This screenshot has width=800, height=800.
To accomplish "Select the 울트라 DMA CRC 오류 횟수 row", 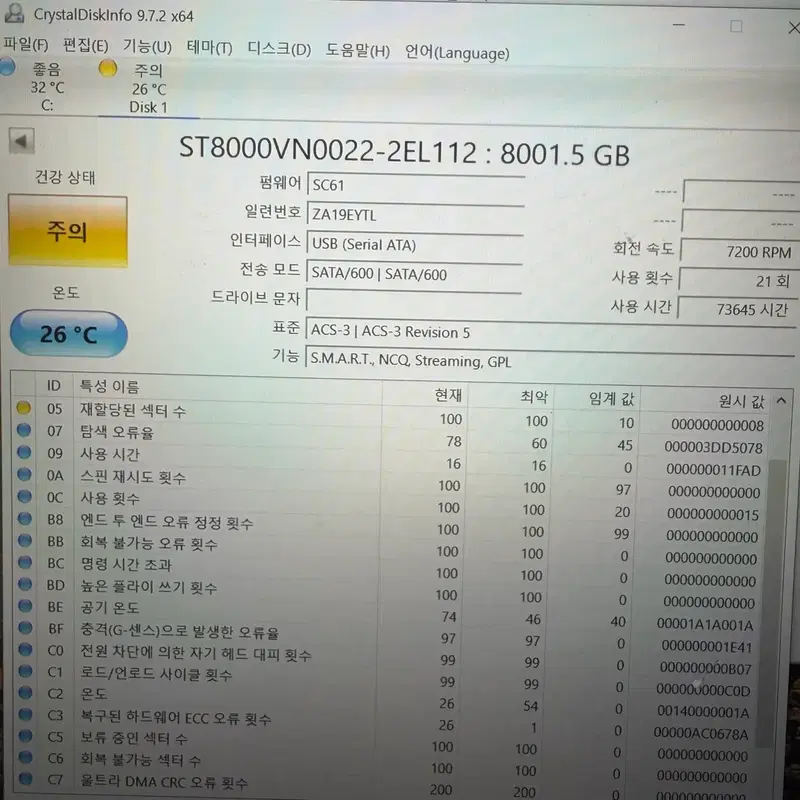I will [x=164, y=782].
